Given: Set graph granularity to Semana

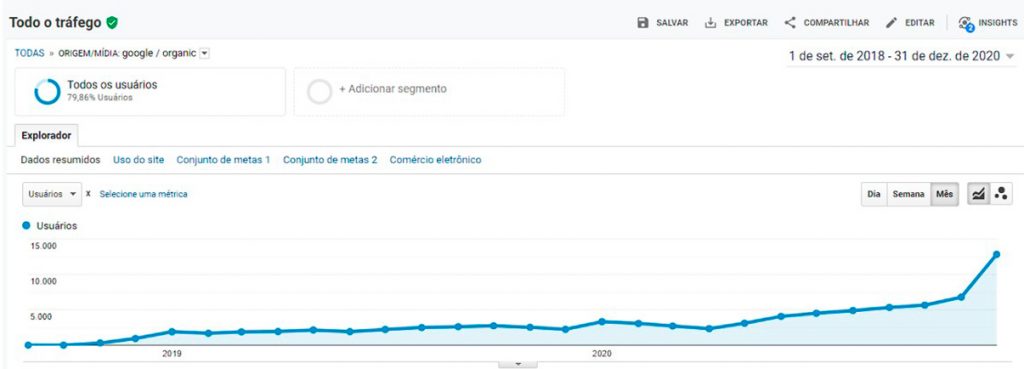Looking at the screenshot, I should tap(908, 194).
